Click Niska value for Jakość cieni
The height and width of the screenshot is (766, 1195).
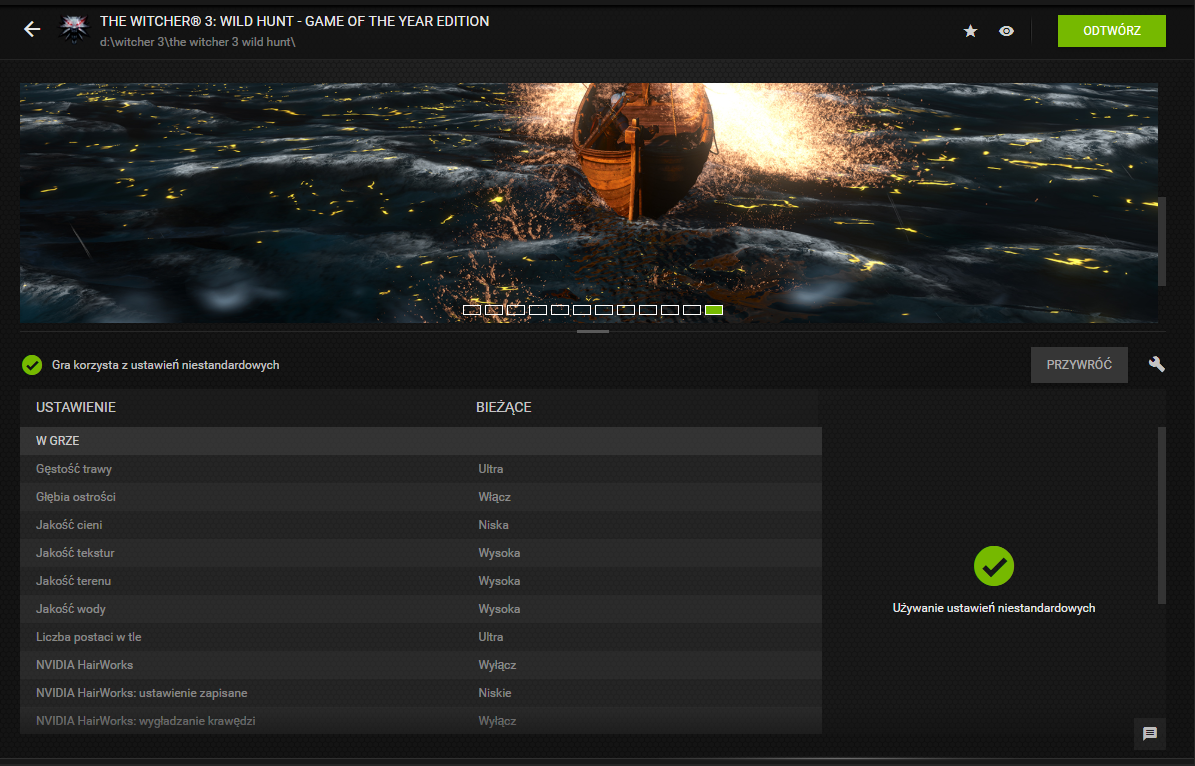click(x=493, y=524)
